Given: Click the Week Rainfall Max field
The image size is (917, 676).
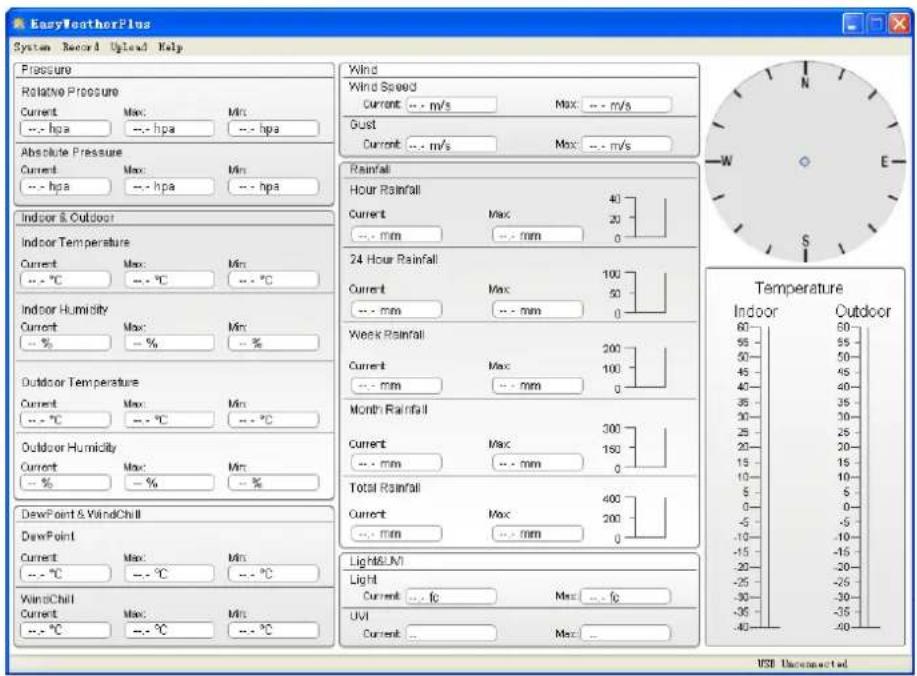Looking at the screenshot, I should pos(538,385).
